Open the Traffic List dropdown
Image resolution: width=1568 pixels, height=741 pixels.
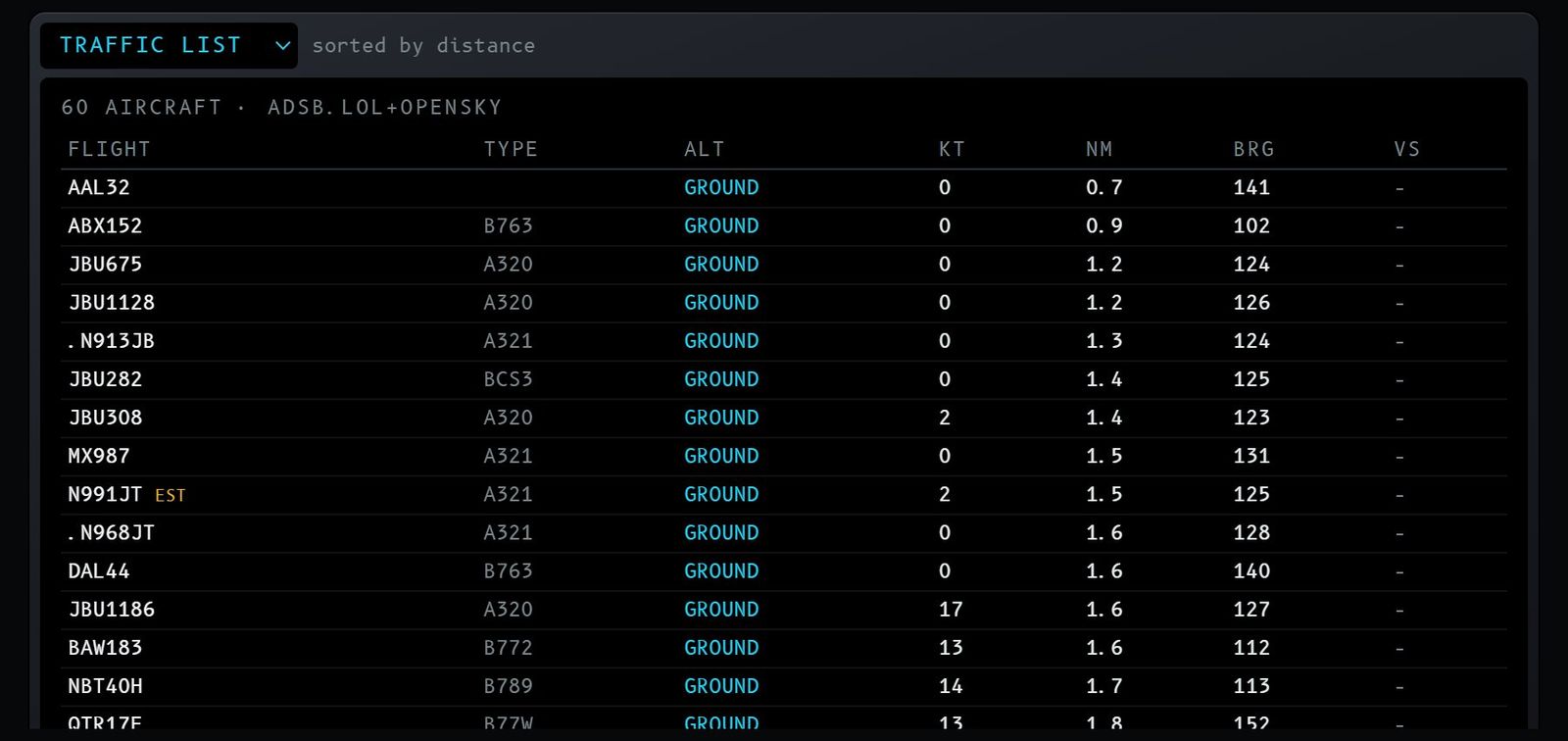[169, 45]
